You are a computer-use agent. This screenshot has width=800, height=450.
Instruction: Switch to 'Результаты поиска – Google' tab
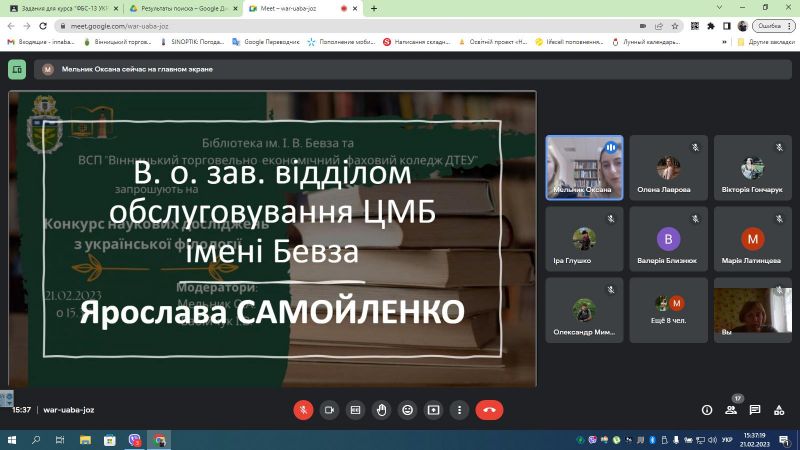[x=184, y=9]
